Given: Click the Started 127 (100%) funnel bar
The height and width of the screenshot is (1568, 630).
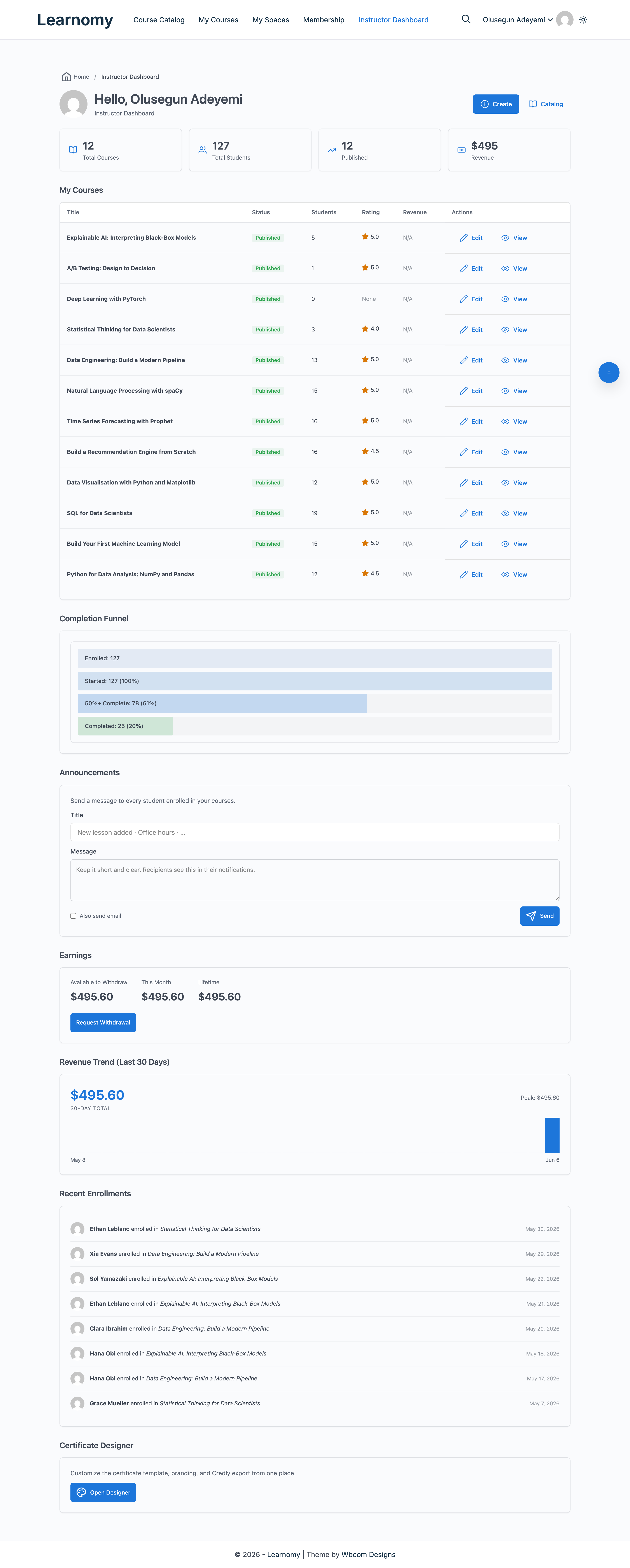Looking at the screenshot, I should pos(315,681).
